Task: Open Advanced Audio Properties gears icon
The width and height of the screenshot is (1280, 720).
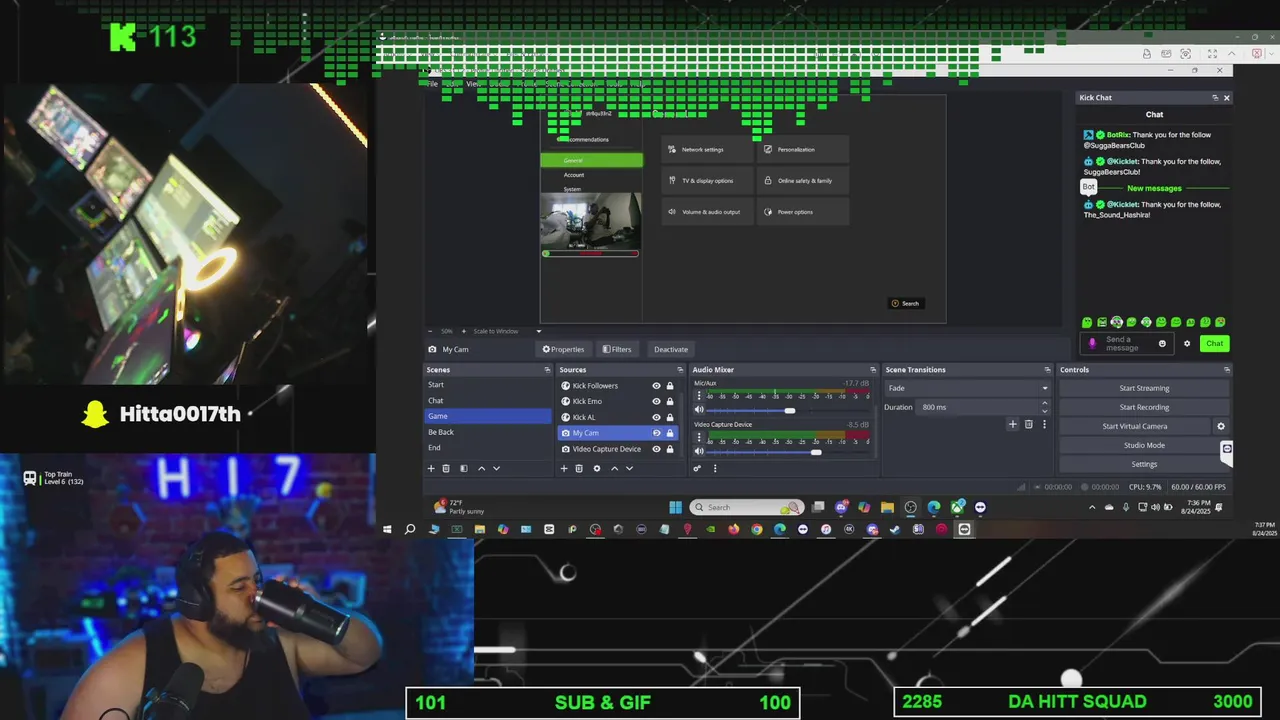Action: pos(697,468)
